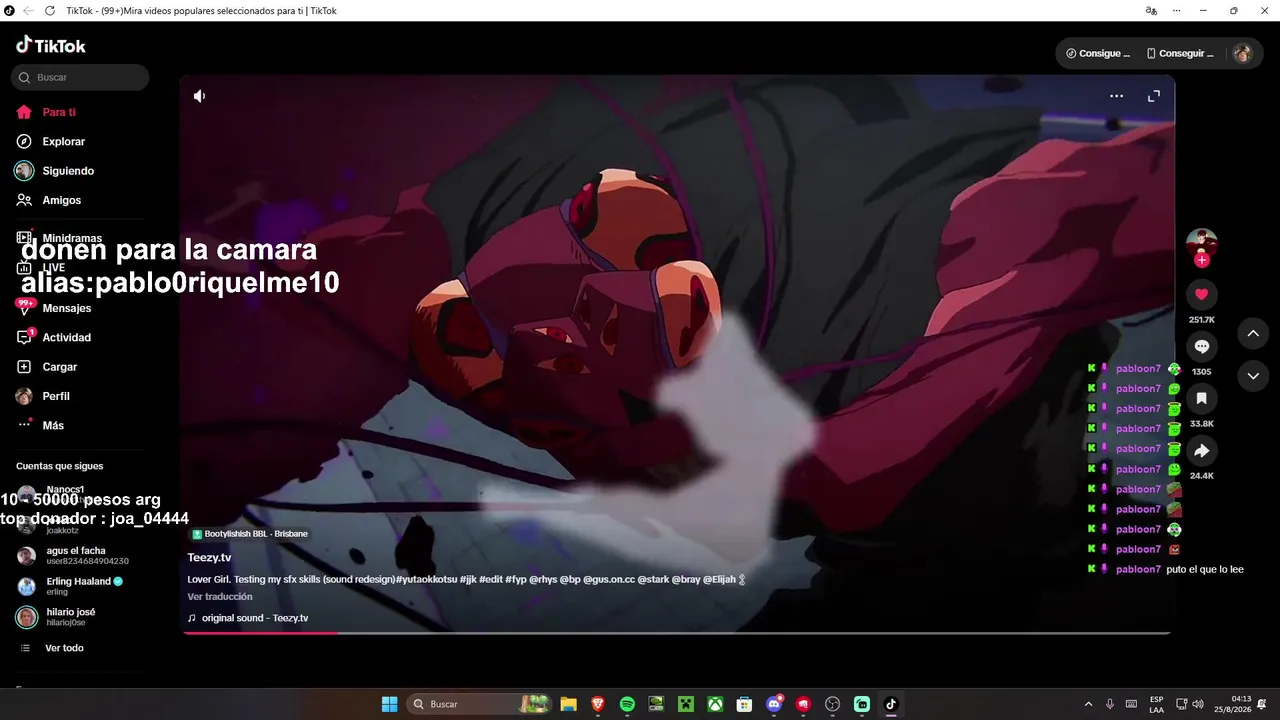Image resolution: width=1280 pixels, height=720 pixels.
Task: Go to the previous video with up chevron
Action: click(1253, 334)
